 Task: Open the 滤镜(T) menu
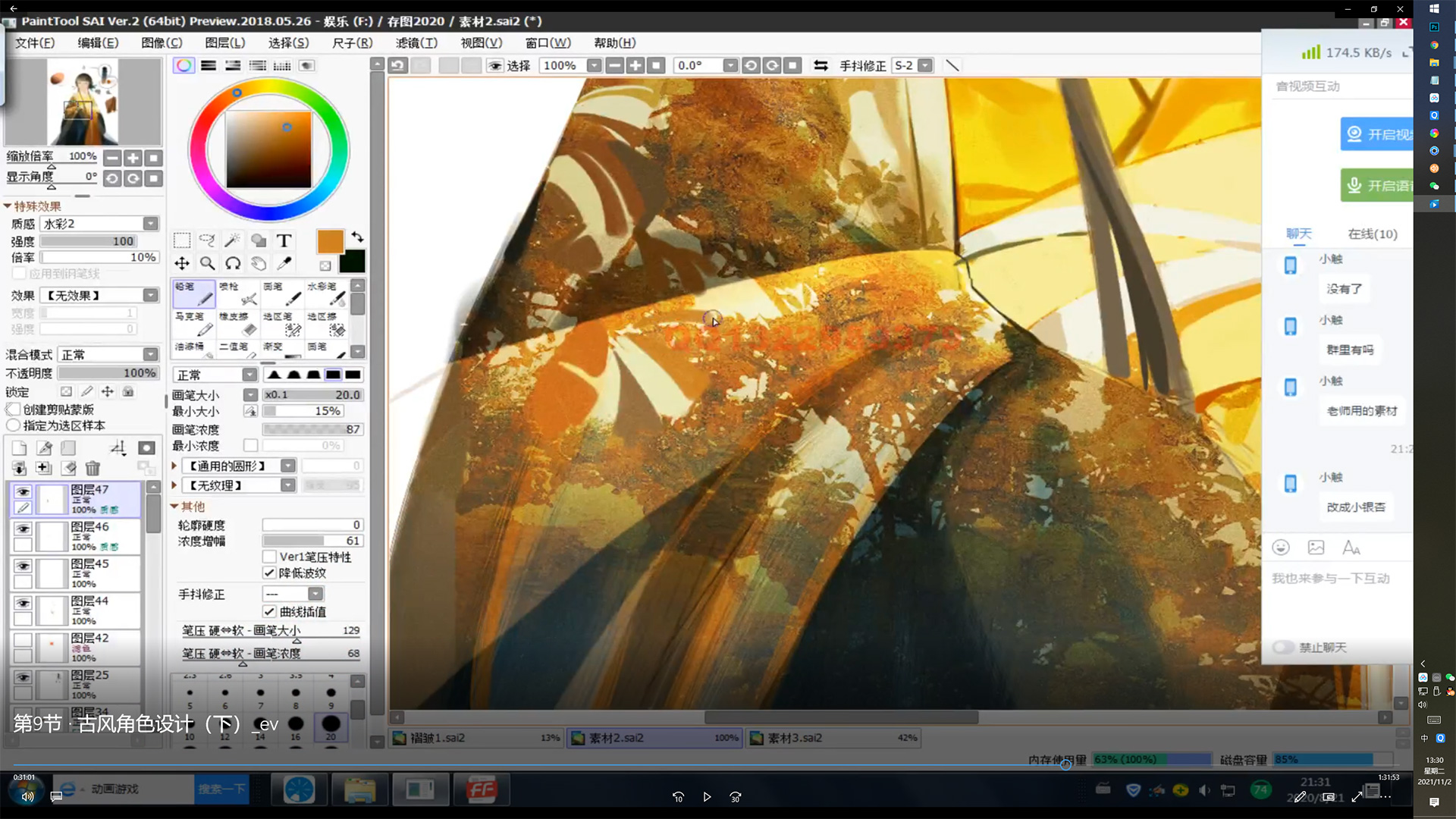[x=416, y=43]
